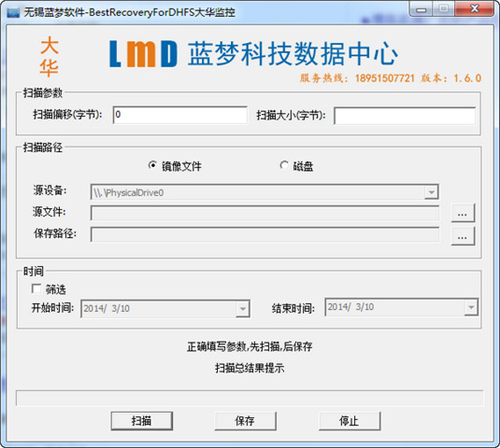Click the 保存路径 path field
Viewport: 500px width, 448px height.
pyautogui.click(x=265, y=235)
